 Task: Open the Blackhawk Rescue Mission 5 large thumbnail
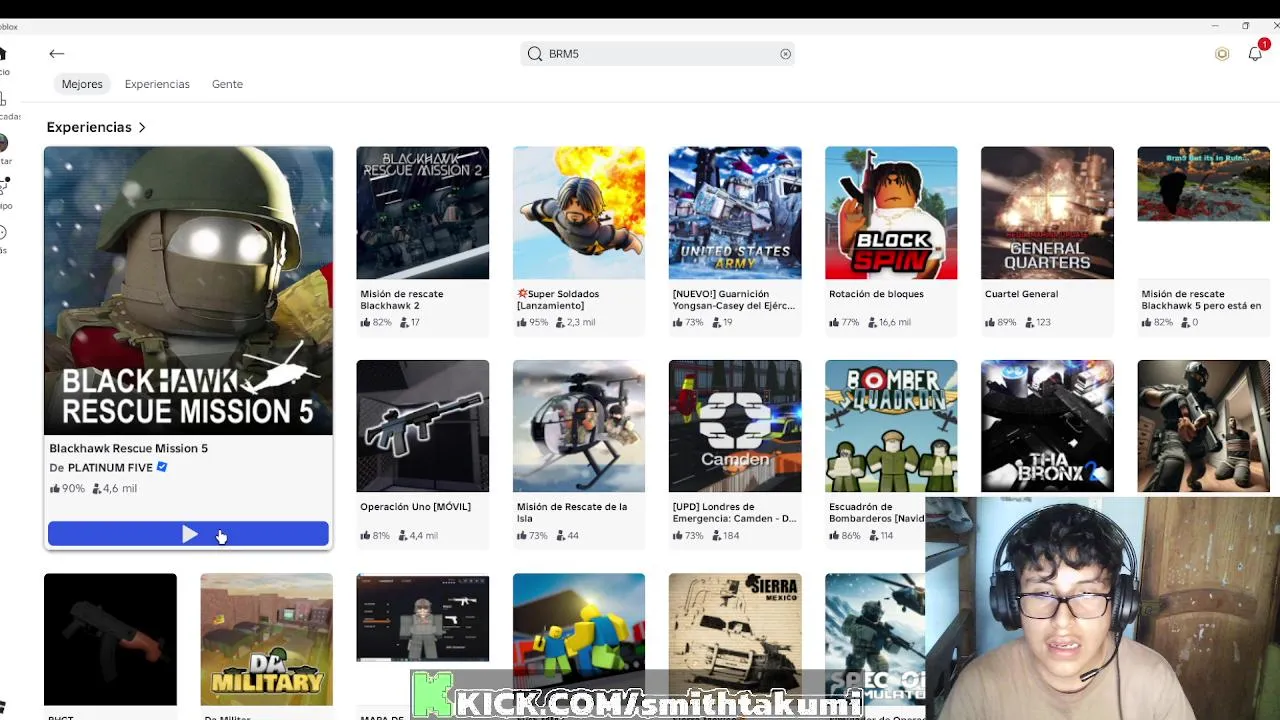(x=188, y=291)
